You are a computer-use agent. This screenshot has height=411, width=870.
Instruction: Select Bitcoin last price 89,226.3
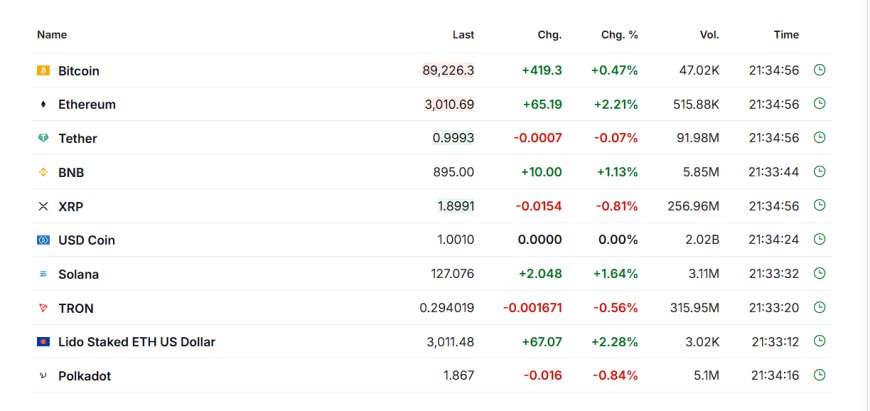click(448, 70)
